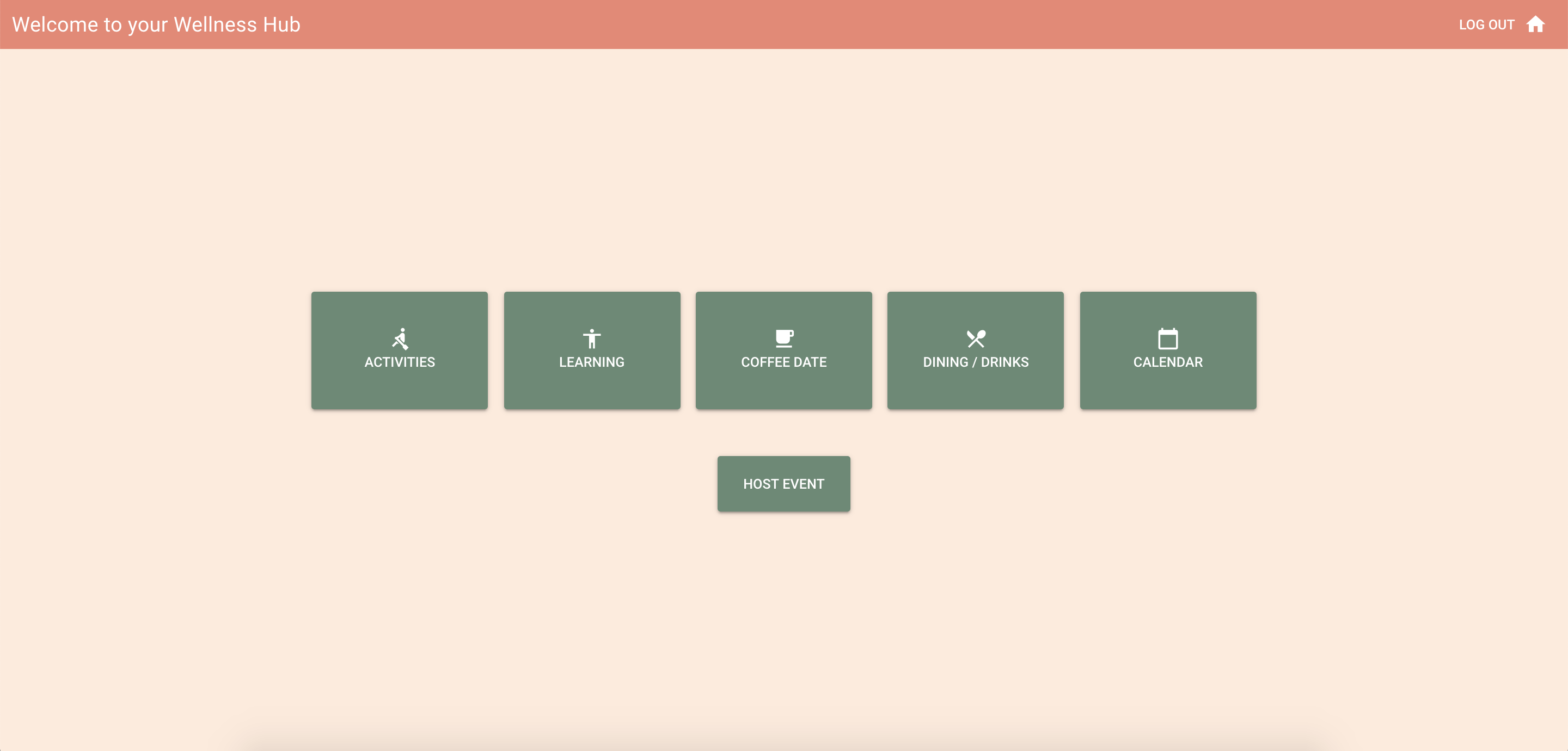Image resolution: width=1568 pixels, height=751 pixels.
Task: Open the CALENDAR text label
Action: coord(1167,362)
